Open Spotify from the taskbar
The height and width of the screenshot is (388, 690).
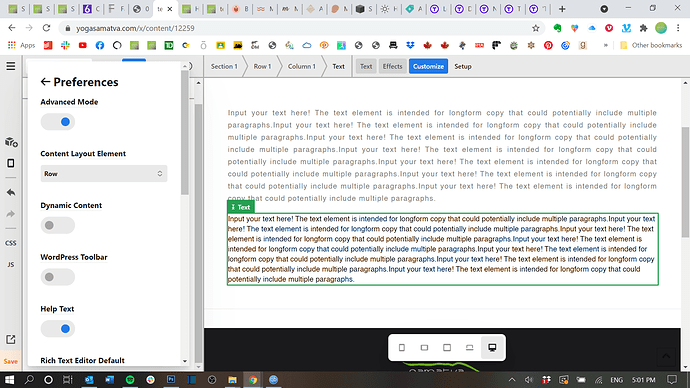(x=130, y=380)
